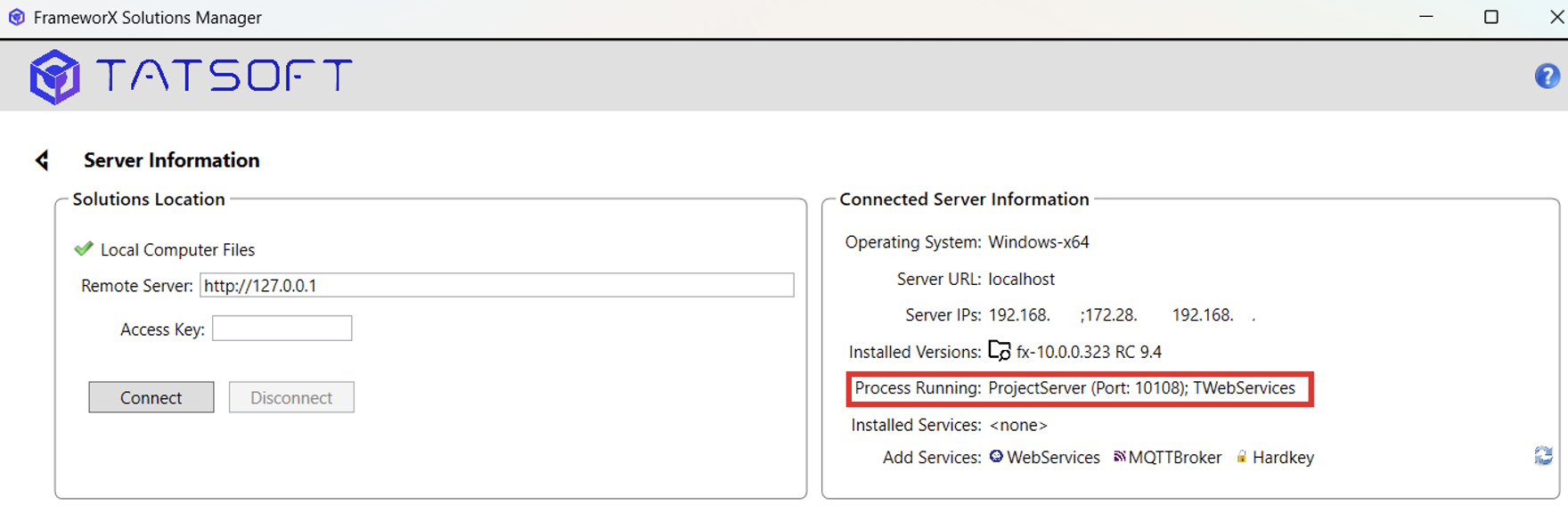This screenshot has width=1568, height=513.
Task: Add the MQTTBroker service link
Action: click(1174, 457)
